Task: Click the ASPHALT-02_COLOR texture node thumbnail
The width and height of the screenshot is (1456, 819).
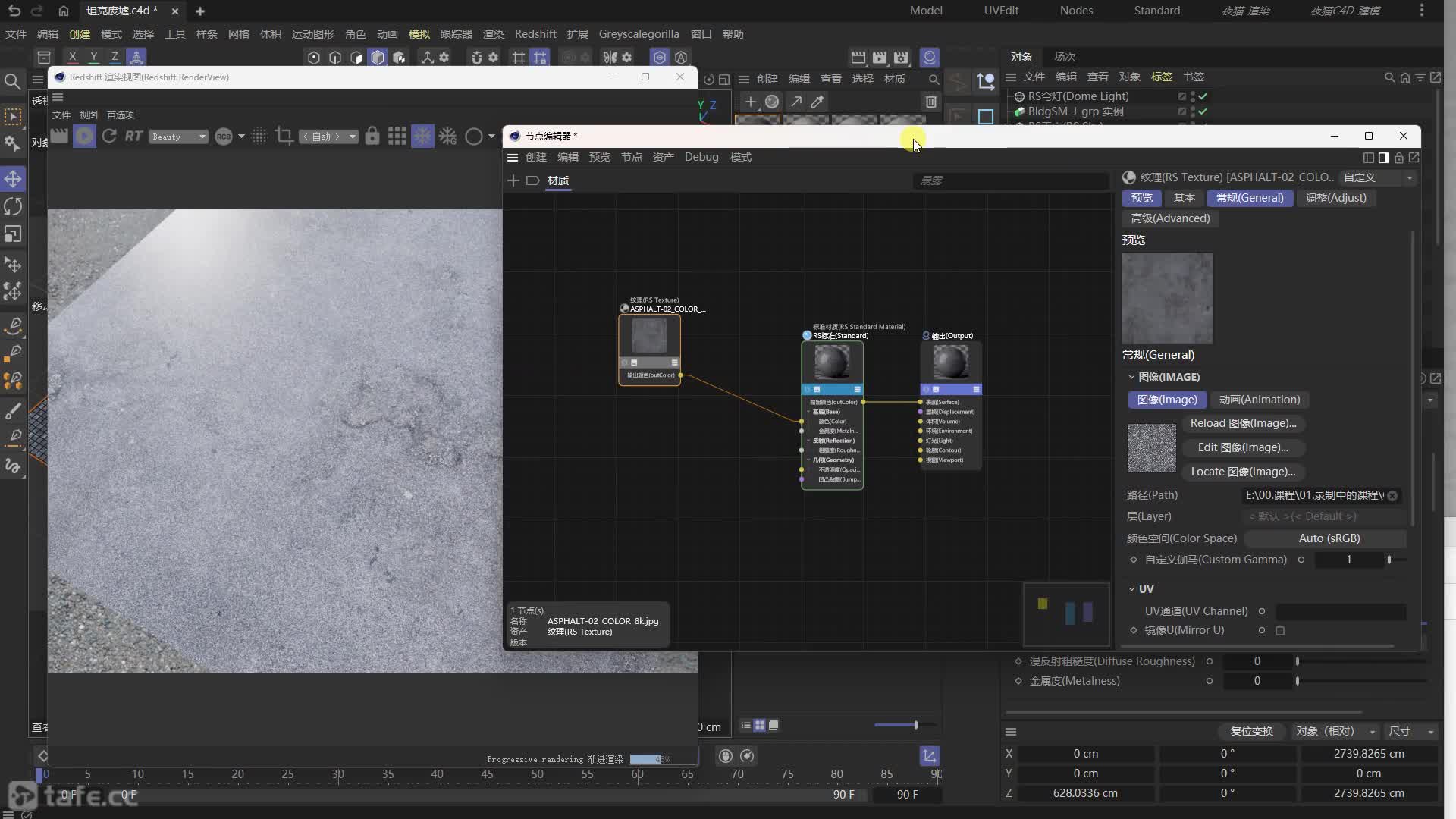Action: (649, 336)
